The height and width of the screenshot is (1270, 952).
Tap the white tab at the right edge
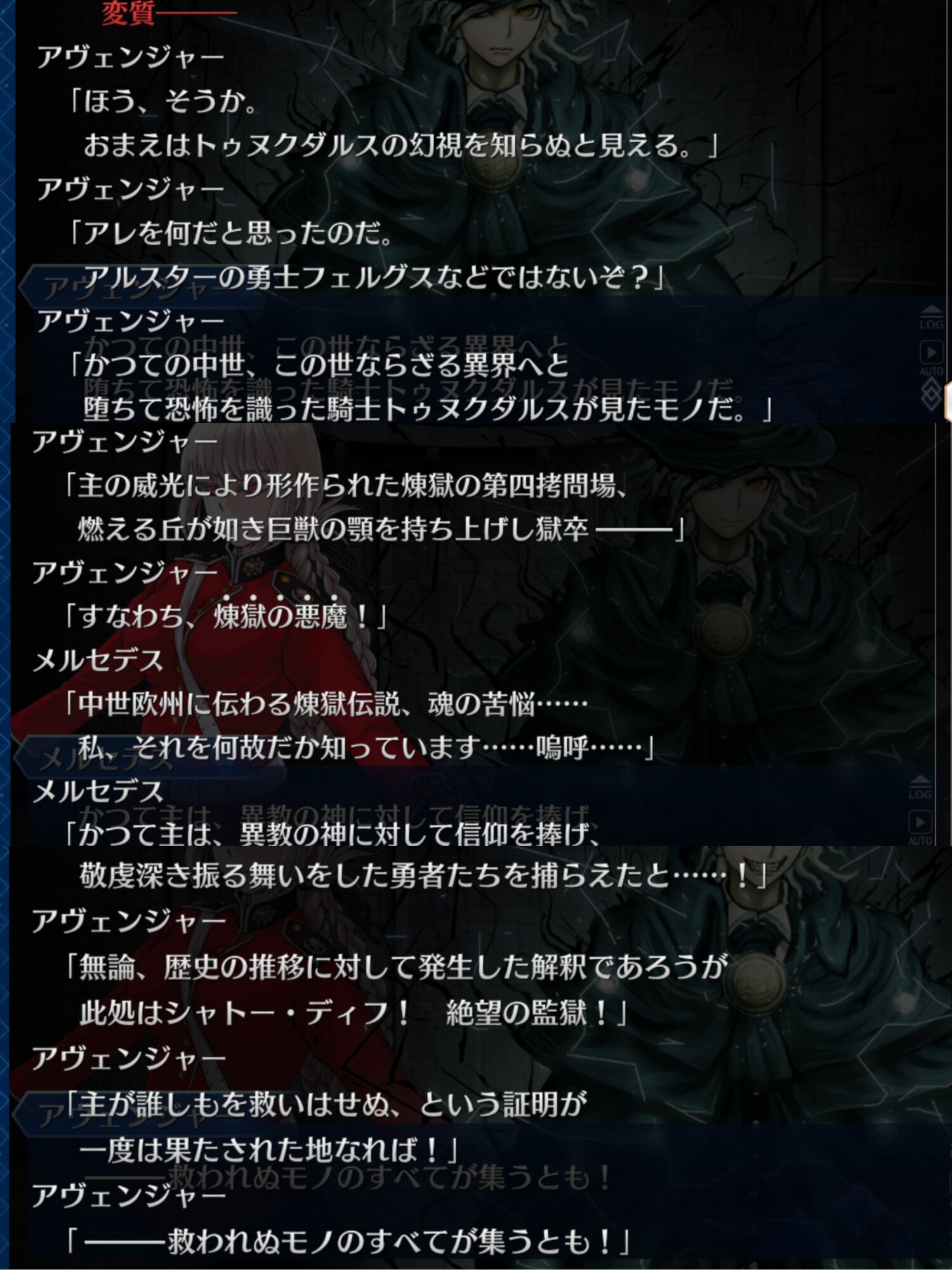pos(948,401)
